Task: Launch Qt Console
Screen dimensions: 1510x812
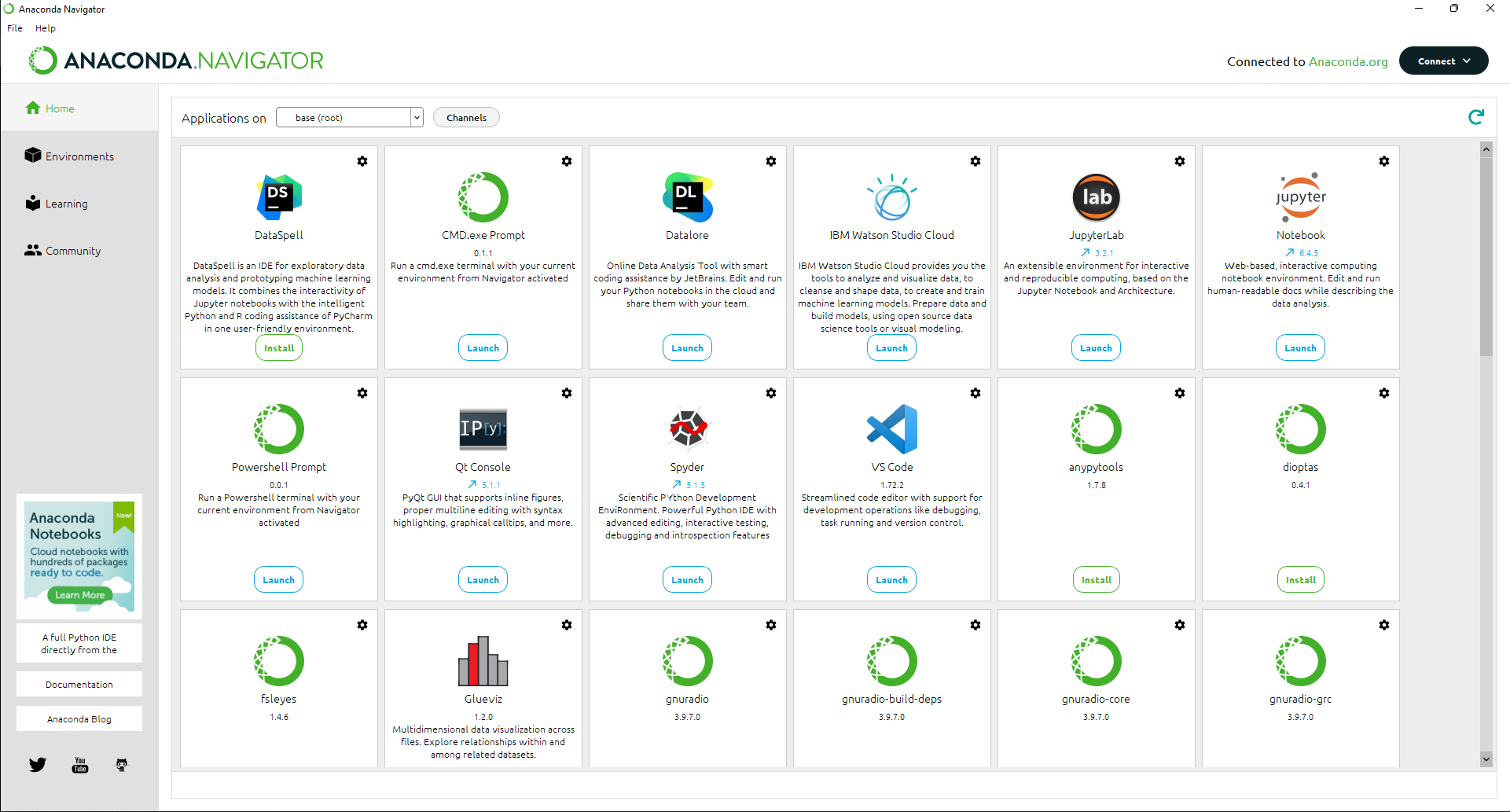Action: [x=483, y=579]
